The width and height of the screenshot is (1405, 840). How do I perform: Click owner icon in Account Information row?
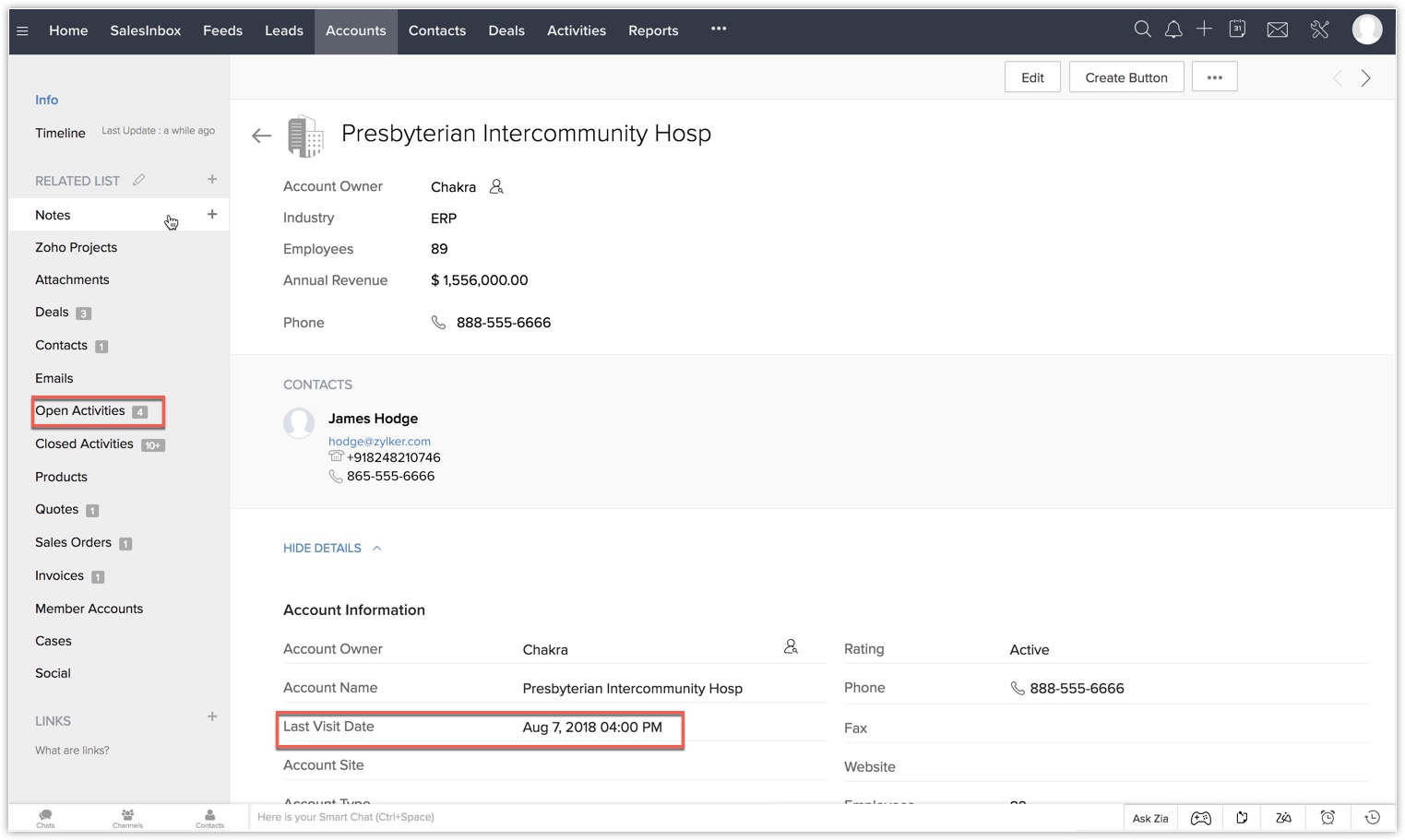point(791,647)
